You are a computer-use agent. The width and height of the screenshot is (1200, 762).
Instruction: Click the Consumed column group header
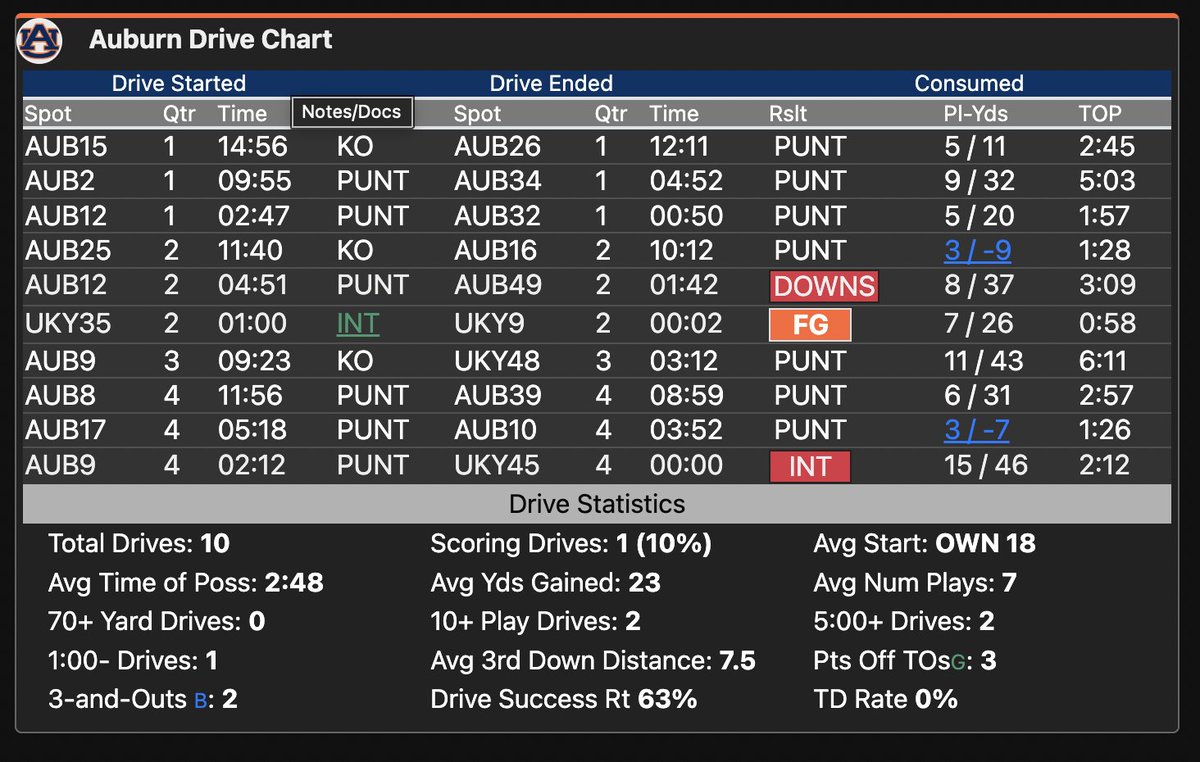(969, 83)
